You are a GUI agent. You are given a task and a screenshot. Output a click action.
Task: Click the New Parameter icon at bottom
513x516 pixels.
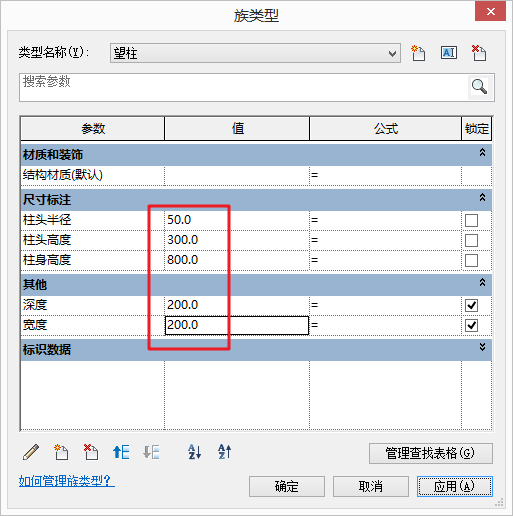point(61,452)
